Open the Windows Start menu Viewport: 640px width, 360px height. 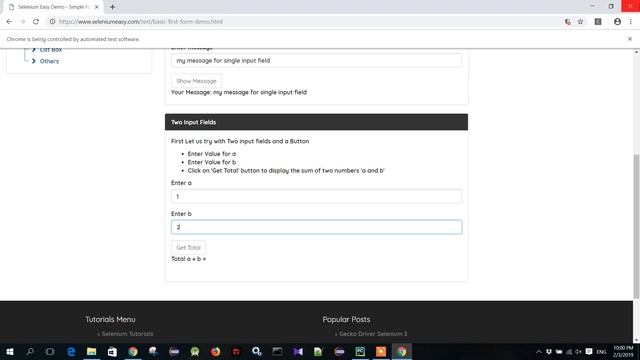pyautogui.click(x=10, y=351)
